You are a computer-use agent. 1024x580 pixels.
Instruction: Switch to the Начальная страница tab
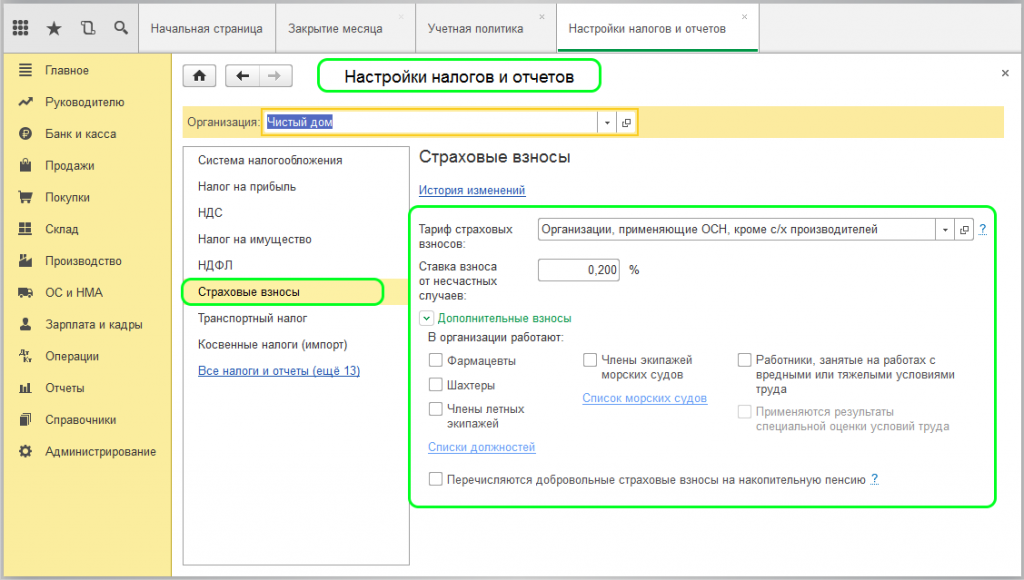[206, 29]
